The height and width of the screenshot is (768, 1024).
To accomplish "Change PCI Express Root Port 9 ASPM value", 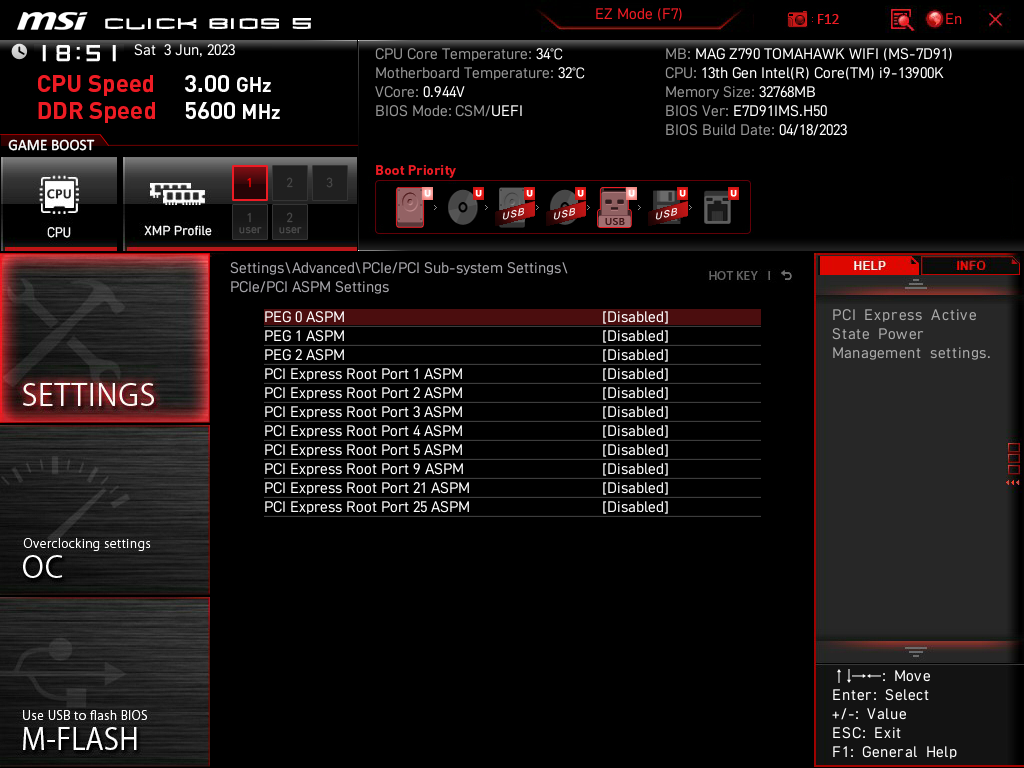I will point(635,468).
